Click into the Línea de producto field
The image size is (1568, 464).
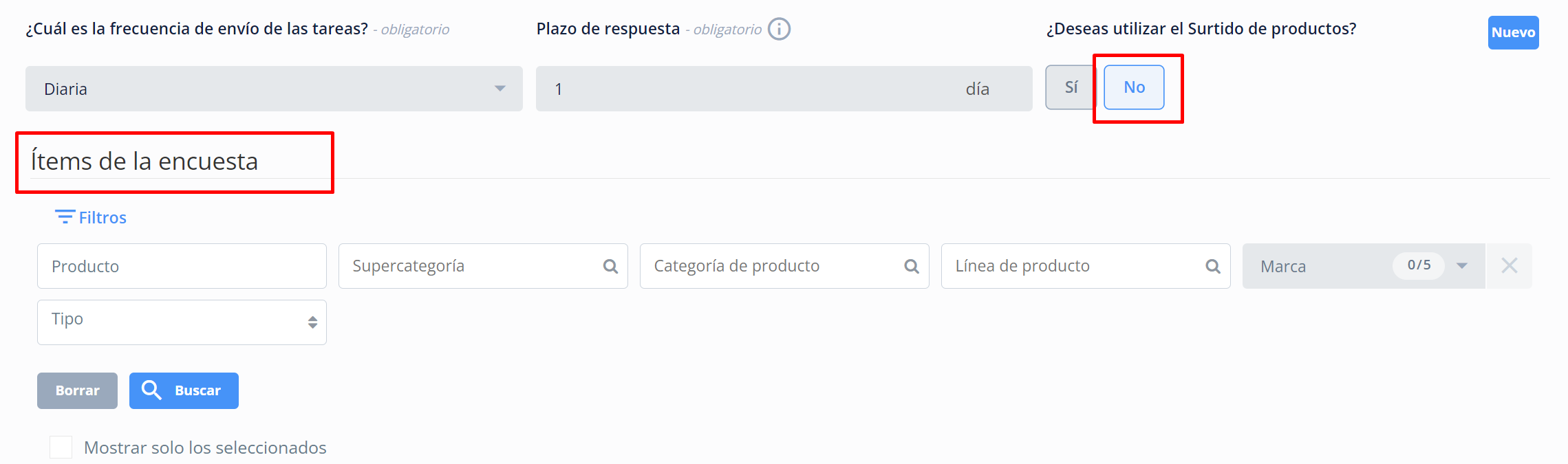(x=1073, y=266)
